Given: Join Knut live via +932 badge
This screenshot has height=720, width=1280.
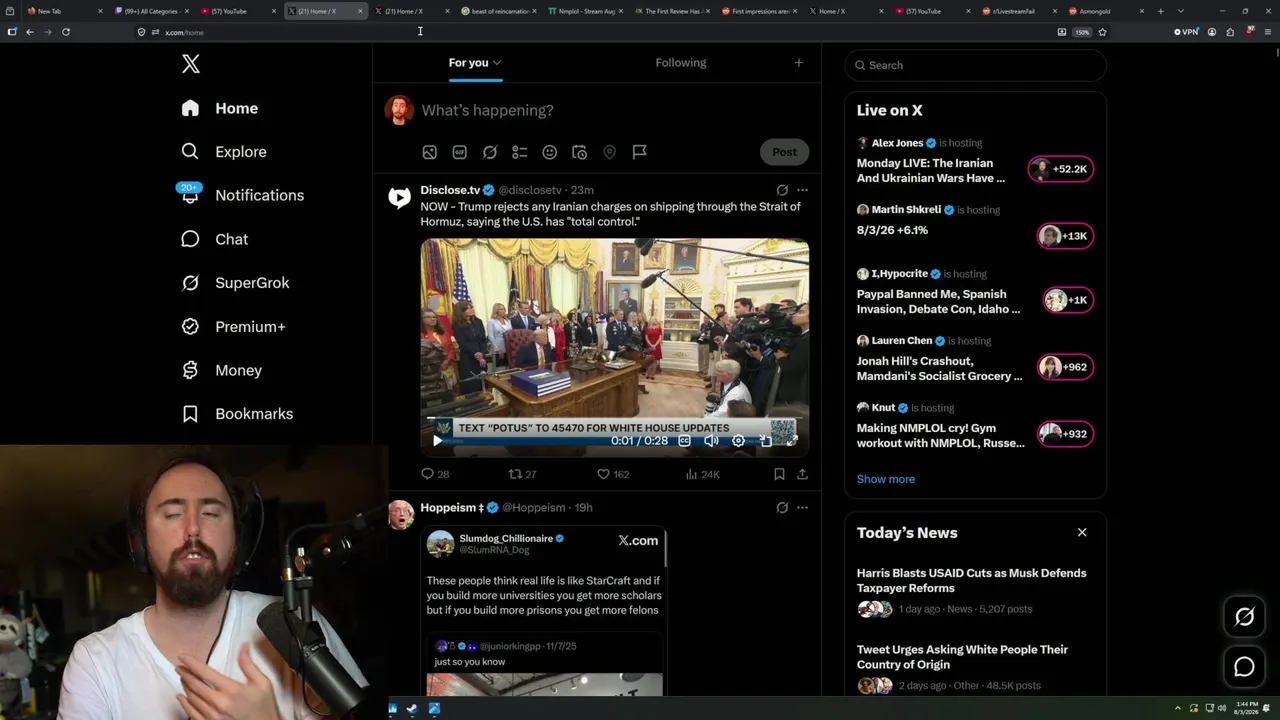Looking at the screenshot, I should 1065,434.
